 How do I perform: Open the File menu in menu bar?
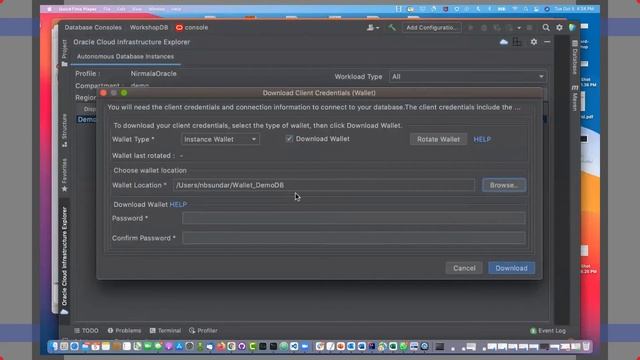click(107, 9)
